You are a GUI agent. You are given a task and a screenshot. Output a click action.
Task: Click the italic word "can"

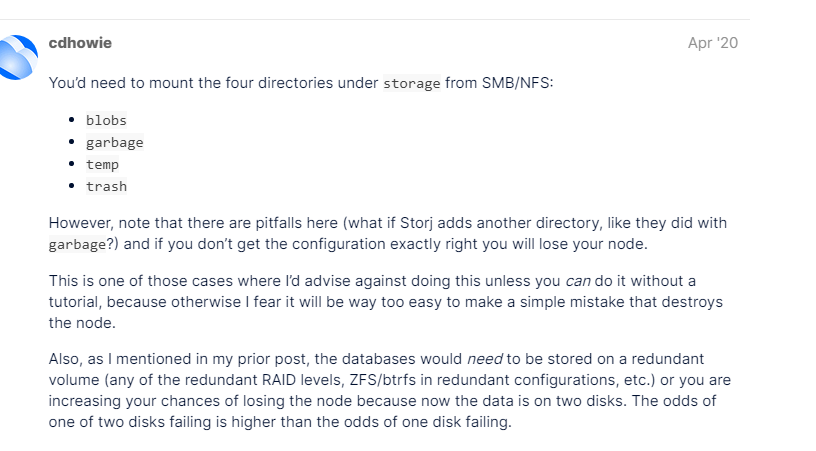578,281
